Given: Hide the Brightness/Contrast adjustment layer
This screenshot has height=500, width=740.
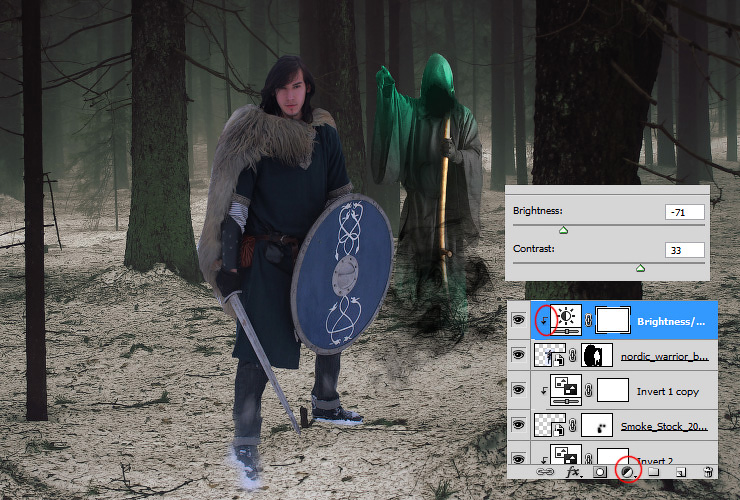Looking at the screenshot, I should click(519, 320).
